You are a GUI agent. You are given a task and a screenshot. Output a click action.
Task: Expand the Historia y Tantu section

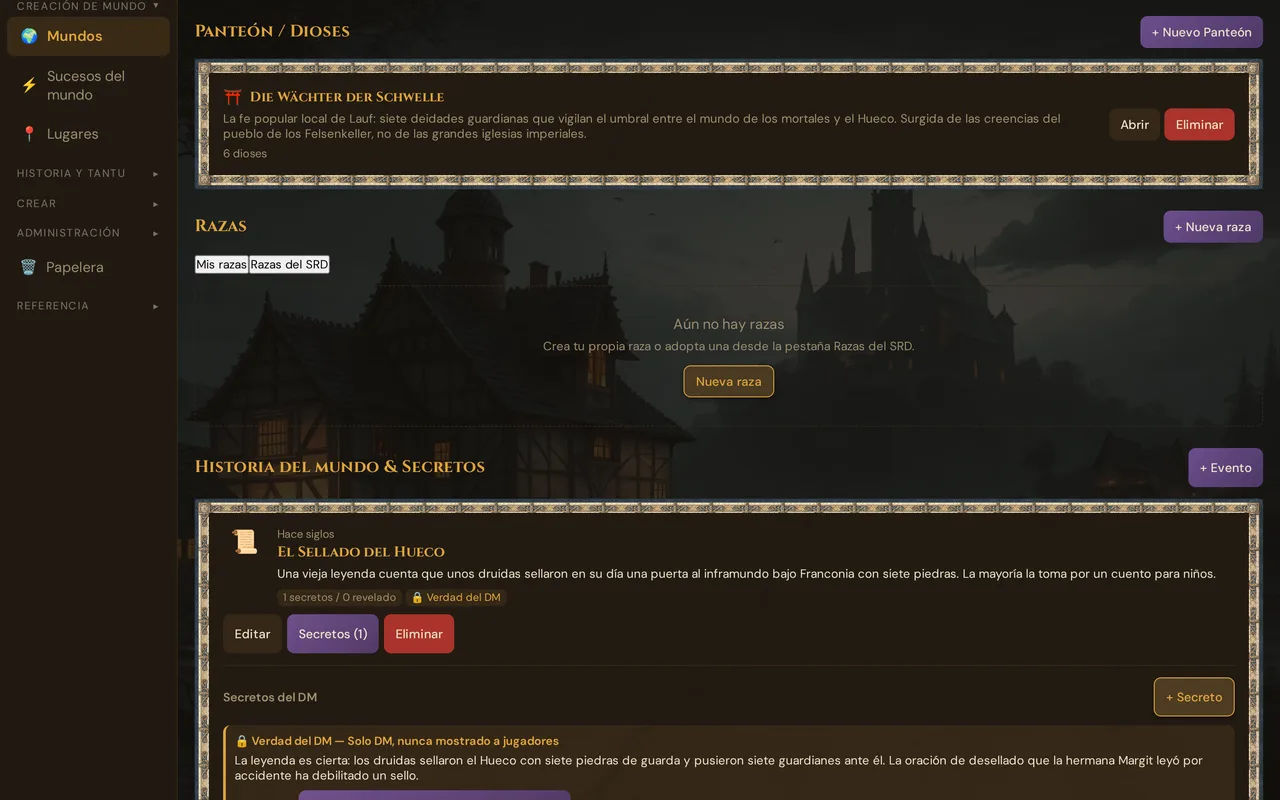[x=88, y=174]
